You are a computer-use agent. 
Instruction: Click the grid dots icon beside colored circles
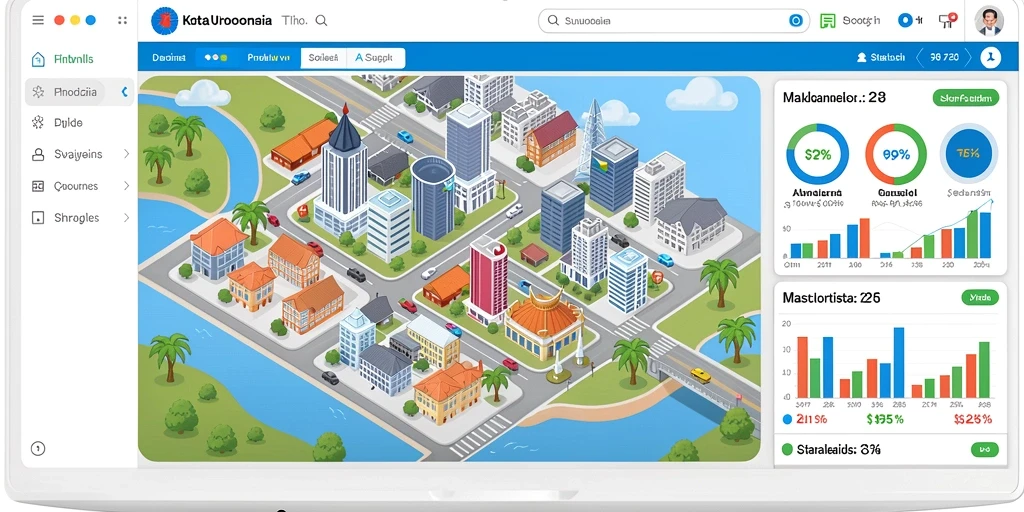122,20
